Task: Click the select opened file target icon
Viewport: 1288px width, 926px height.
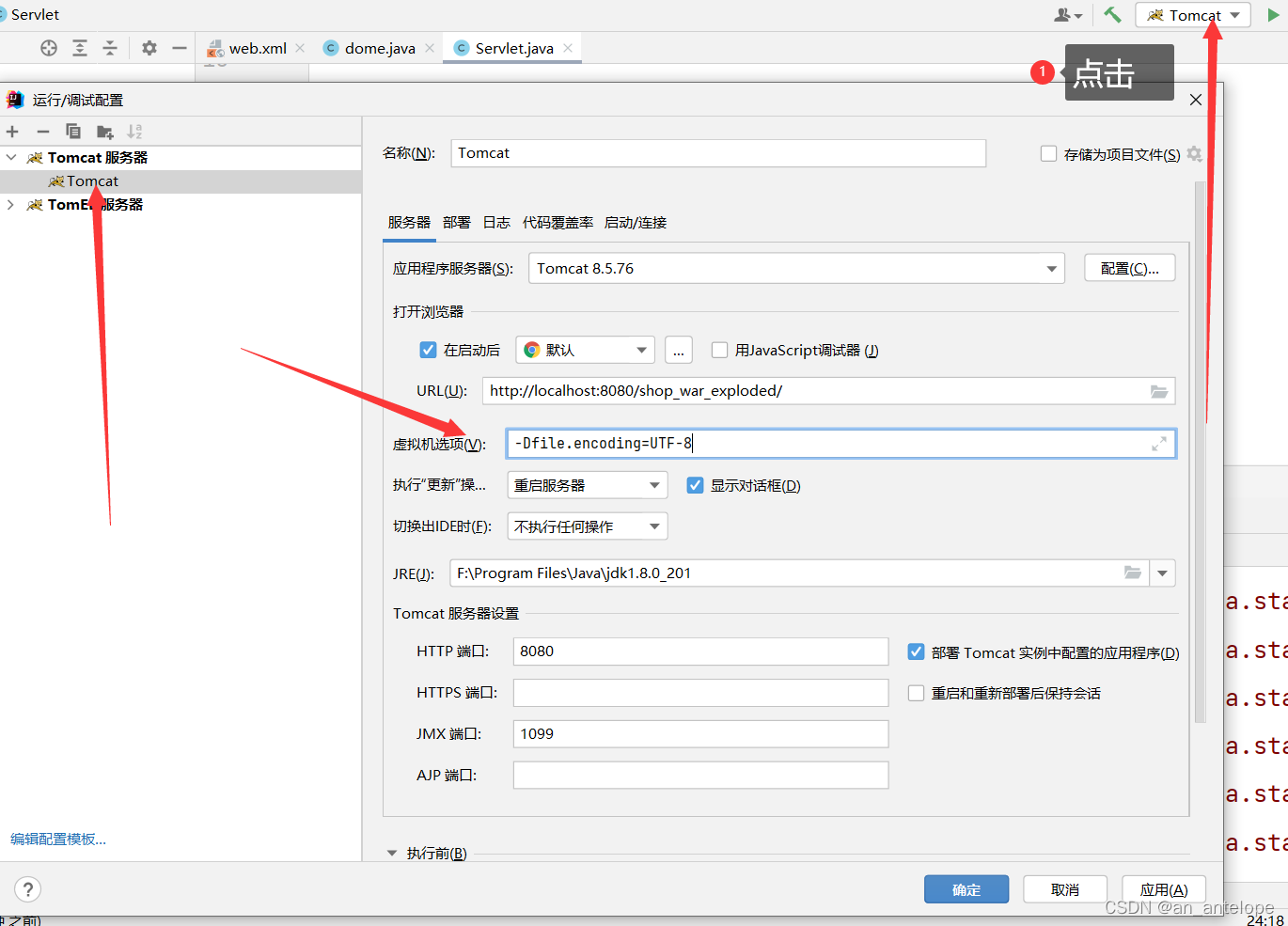Action: pyautogui.click(x=49, y=48)
